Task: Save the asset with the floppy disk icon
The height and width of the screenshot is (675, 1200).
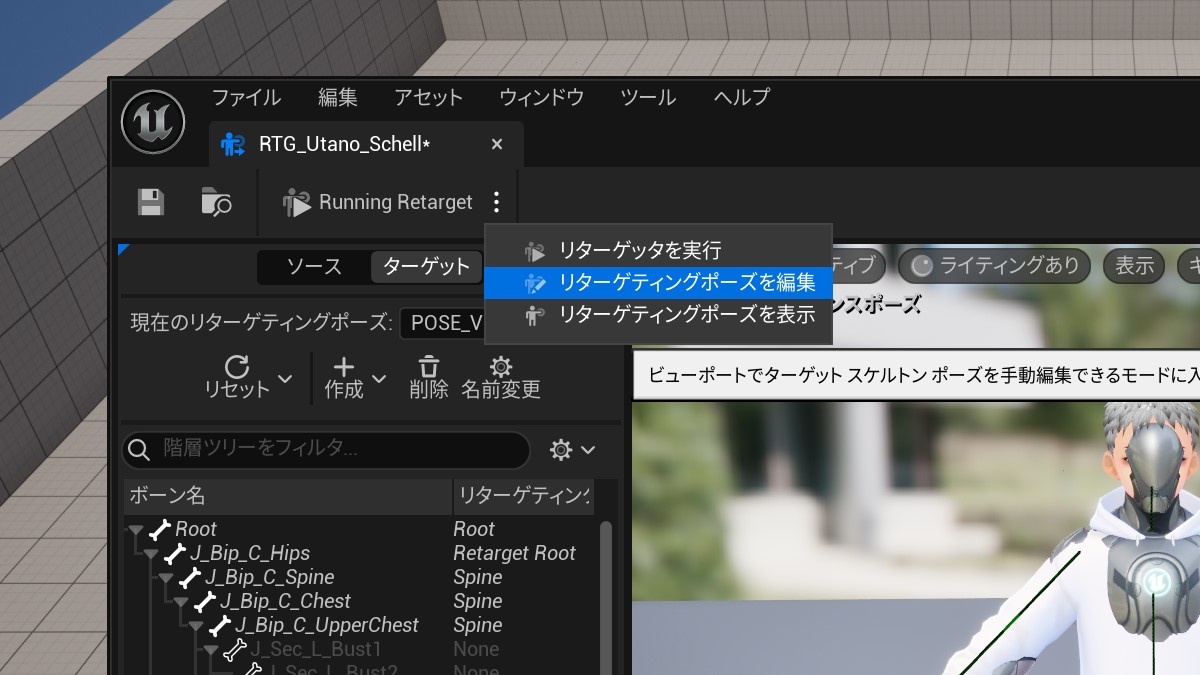Action: click(151, 202)
